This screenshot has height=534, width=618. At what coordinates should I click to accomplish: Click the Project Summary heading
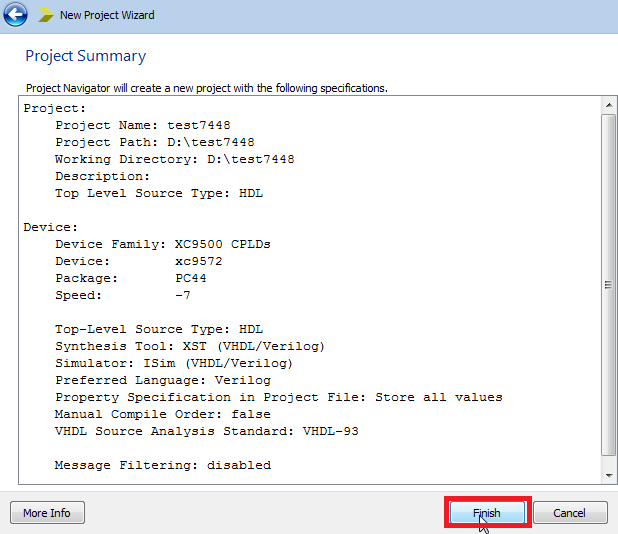tap(86, 56)
